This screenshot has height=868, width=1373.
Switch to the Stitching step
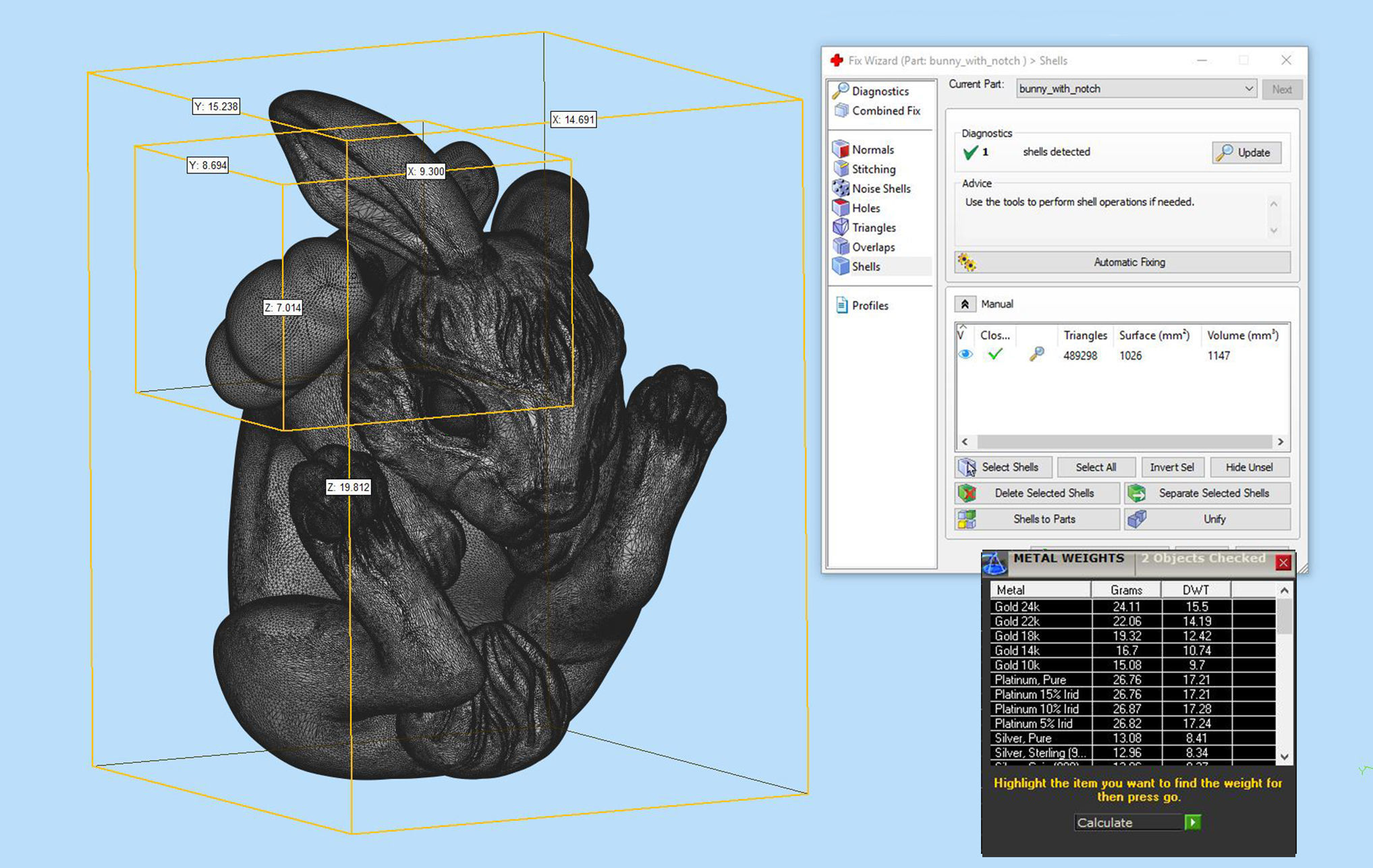(x=873, y=169)
